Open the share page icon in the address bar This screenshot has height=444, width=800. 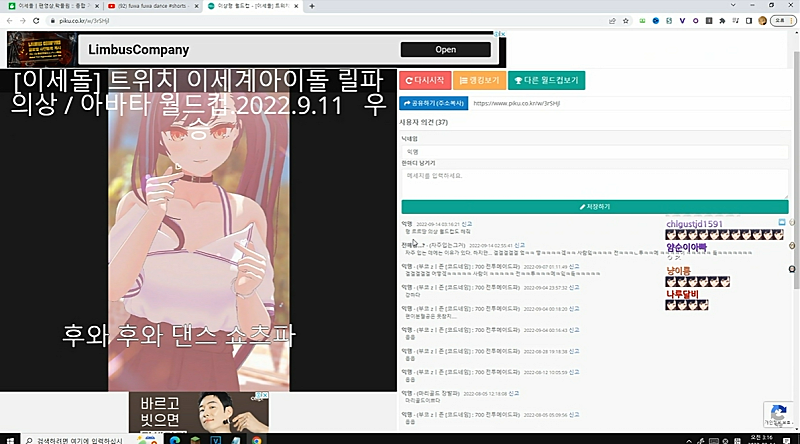tap(612, 21)
